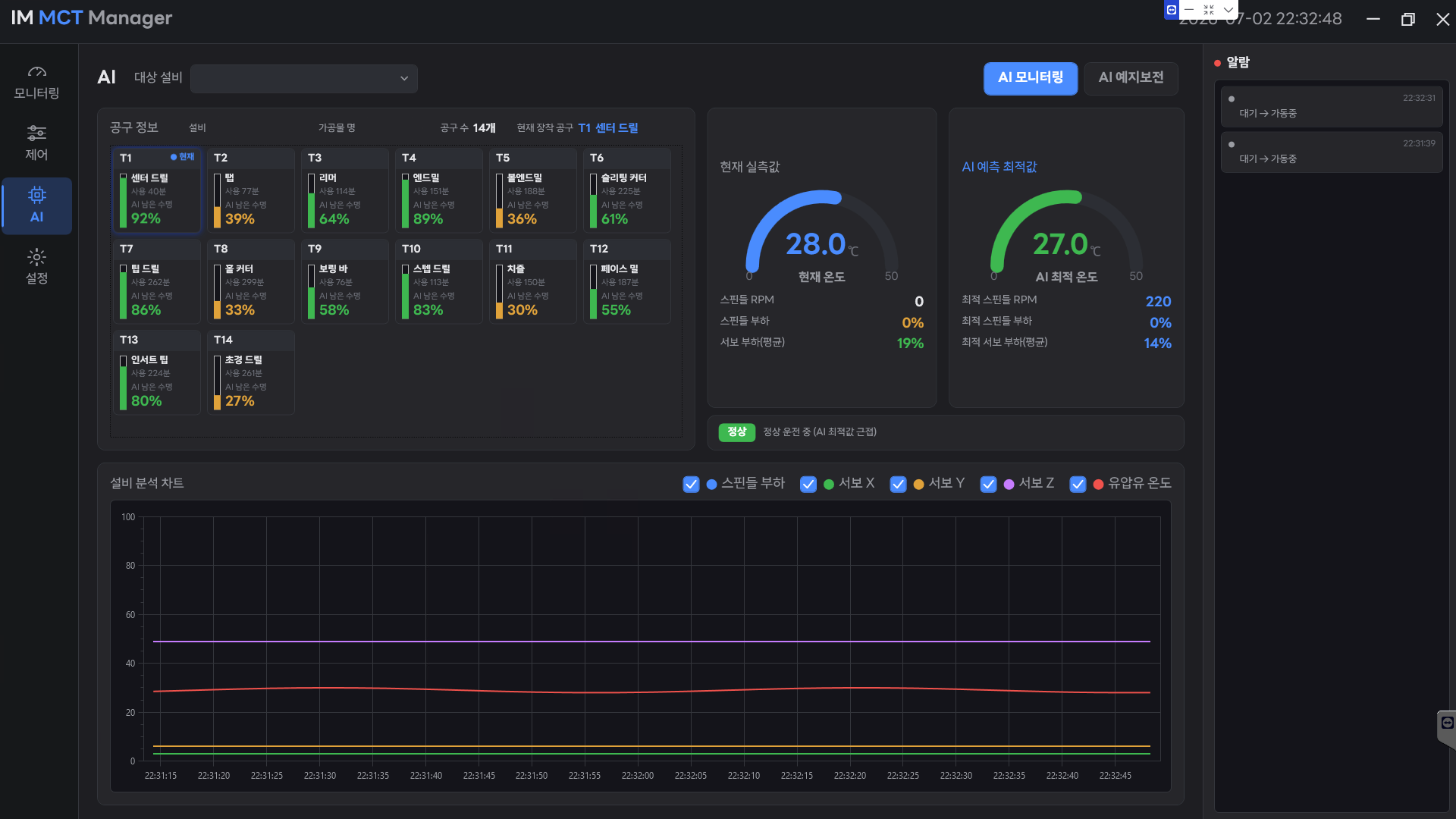Select the AI 모니터링 tab
1456x819 pixels.
click(1031, 78)
